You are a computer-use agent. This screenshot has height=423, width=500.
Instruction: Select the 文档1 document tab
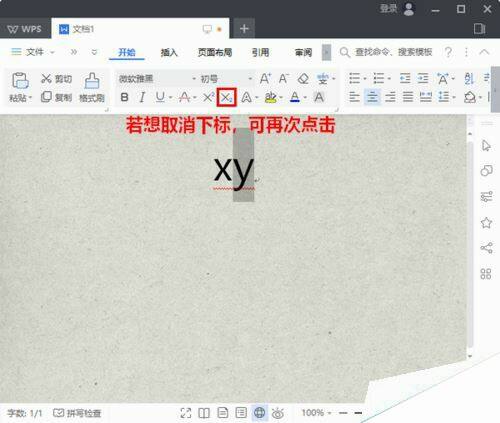[x=140, y=29]
